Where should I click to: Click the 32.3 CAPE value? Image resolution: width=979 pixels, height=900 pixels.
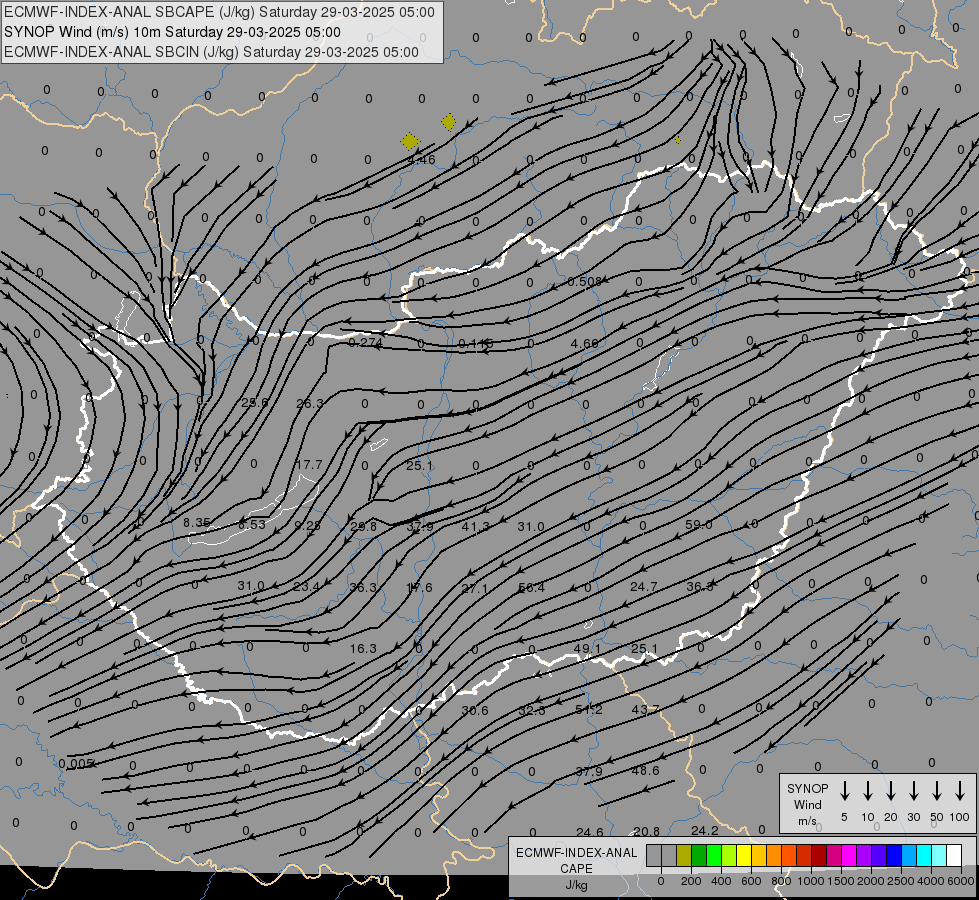click(531, 710)
